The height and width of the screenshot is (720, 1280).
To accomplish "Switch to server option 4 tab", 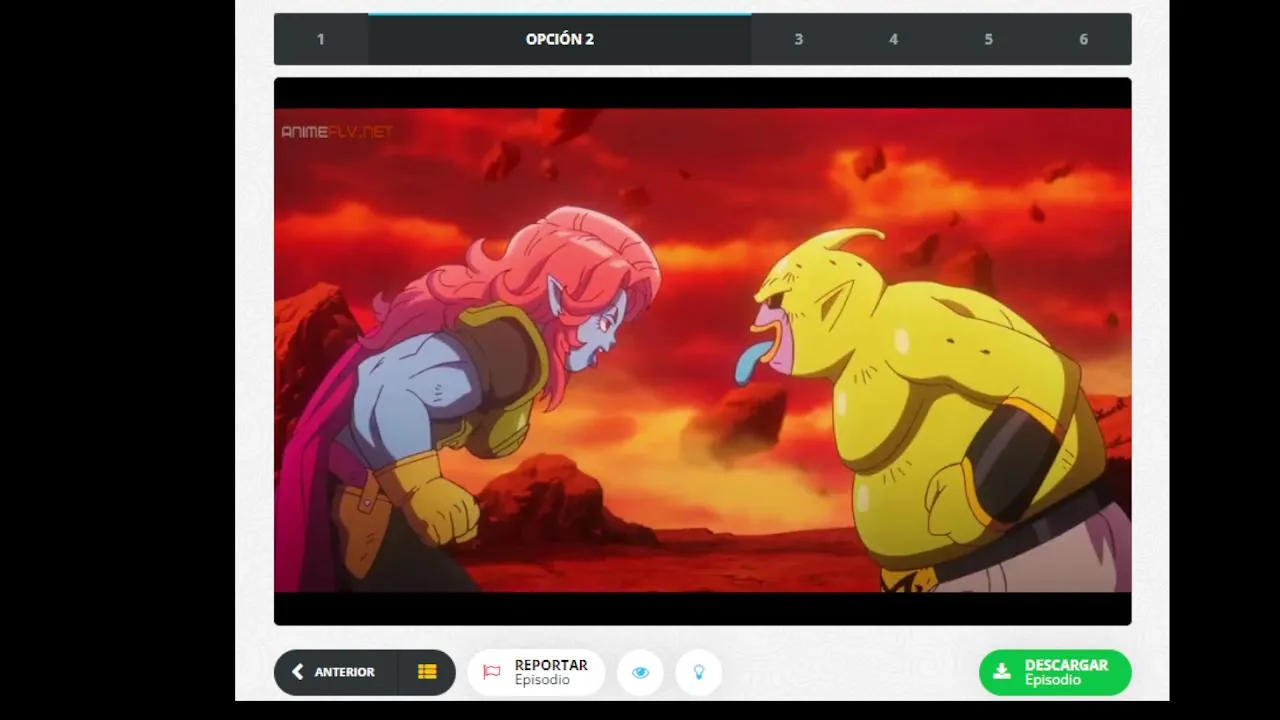I will 893,39.
